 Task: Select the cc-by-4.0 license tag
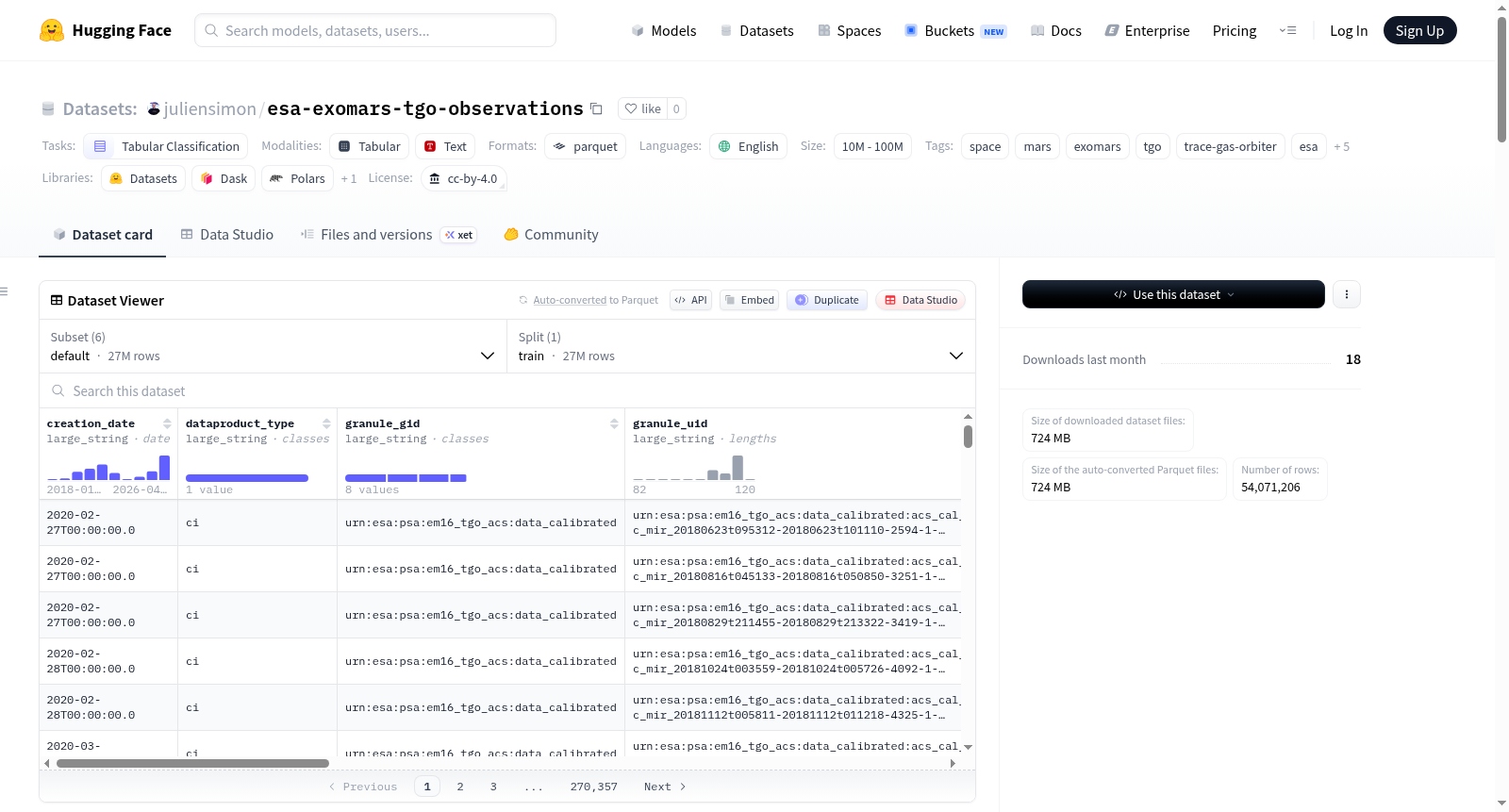[463, 178]
